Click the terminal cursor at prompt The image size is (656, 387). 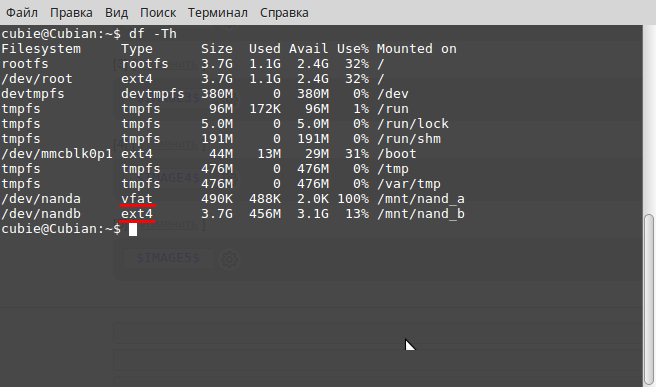click(x=133, y=229)
